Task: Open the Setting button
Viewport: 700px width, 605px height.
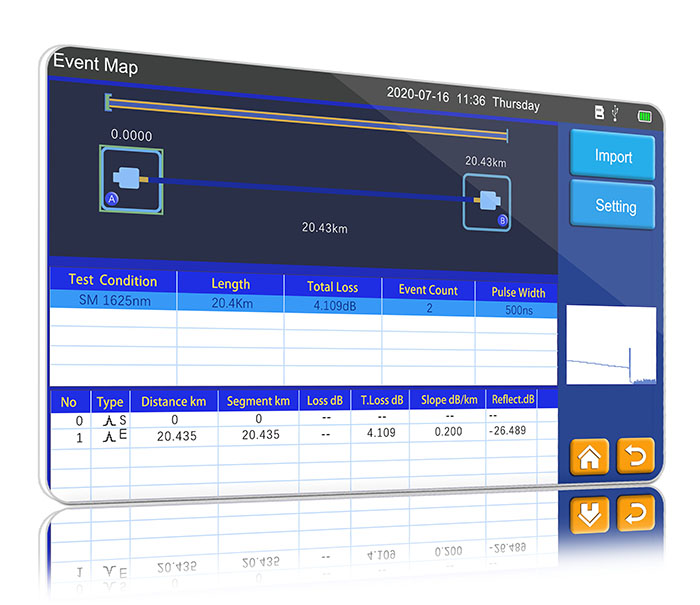Action: tap(615, 205)
